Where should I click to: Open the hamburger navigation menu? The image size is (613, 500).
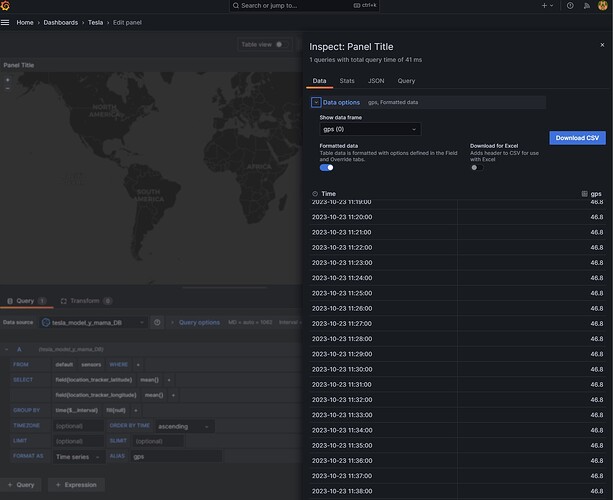pos(6,22)
